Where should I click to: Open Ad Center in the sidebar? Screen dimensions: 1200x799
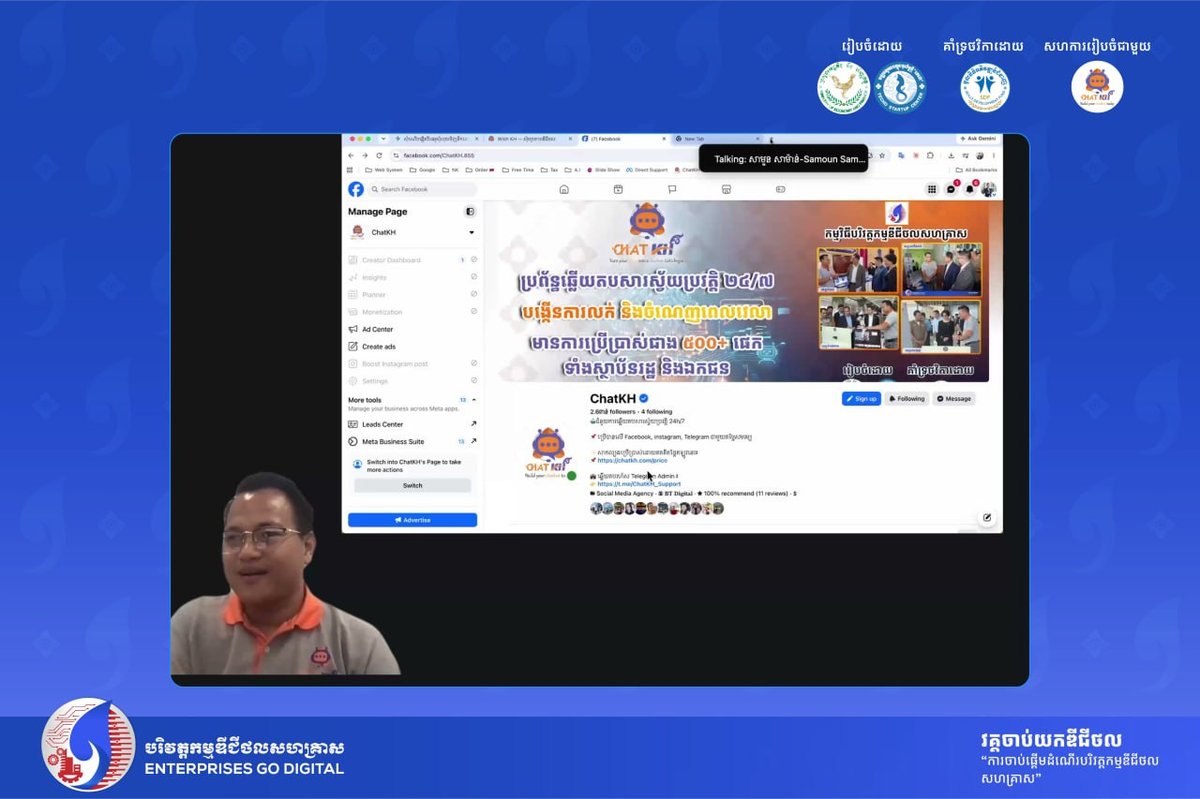pos(412,329)
